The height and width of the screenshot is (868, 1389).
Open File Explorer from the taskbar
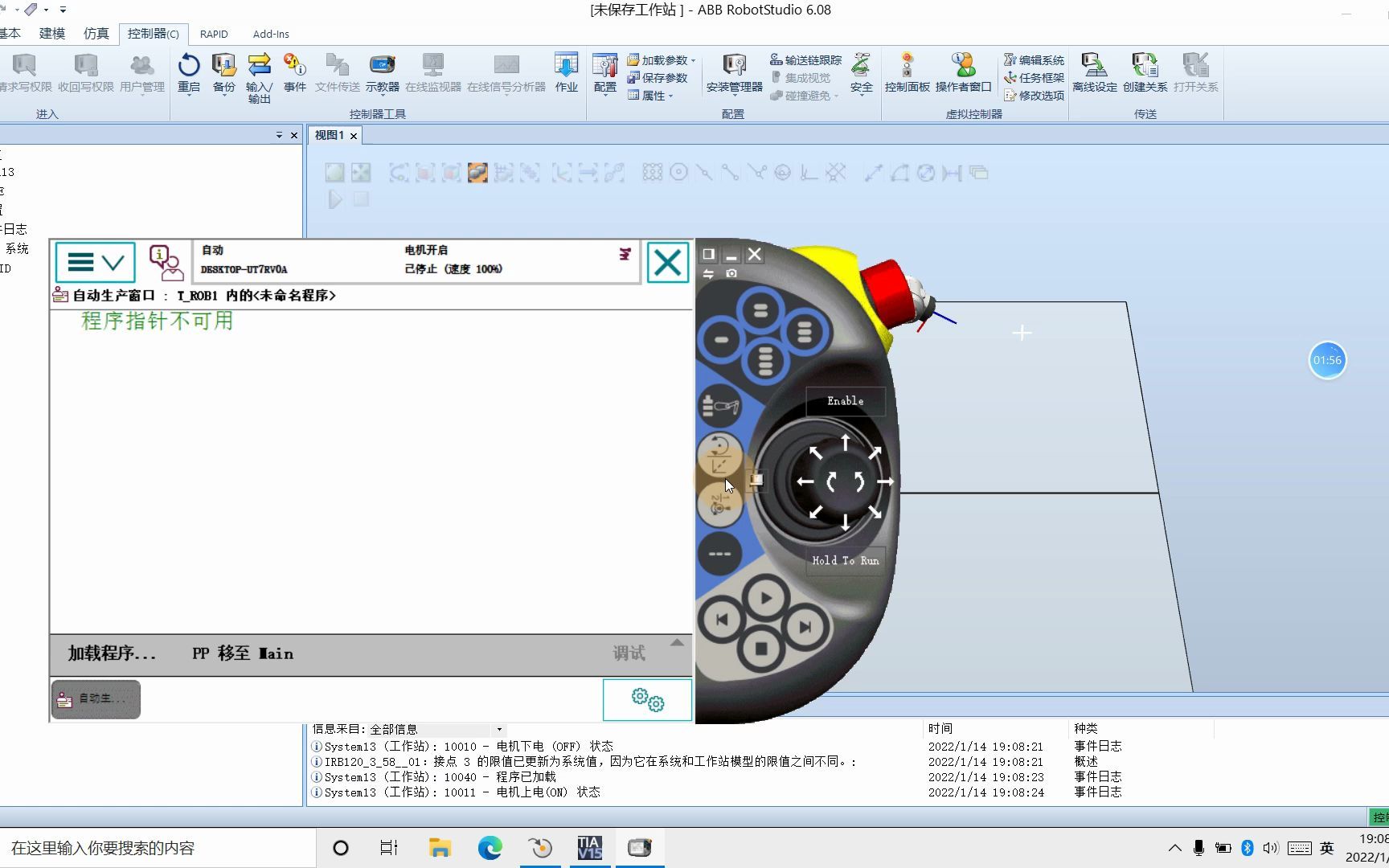pos(440,848)
